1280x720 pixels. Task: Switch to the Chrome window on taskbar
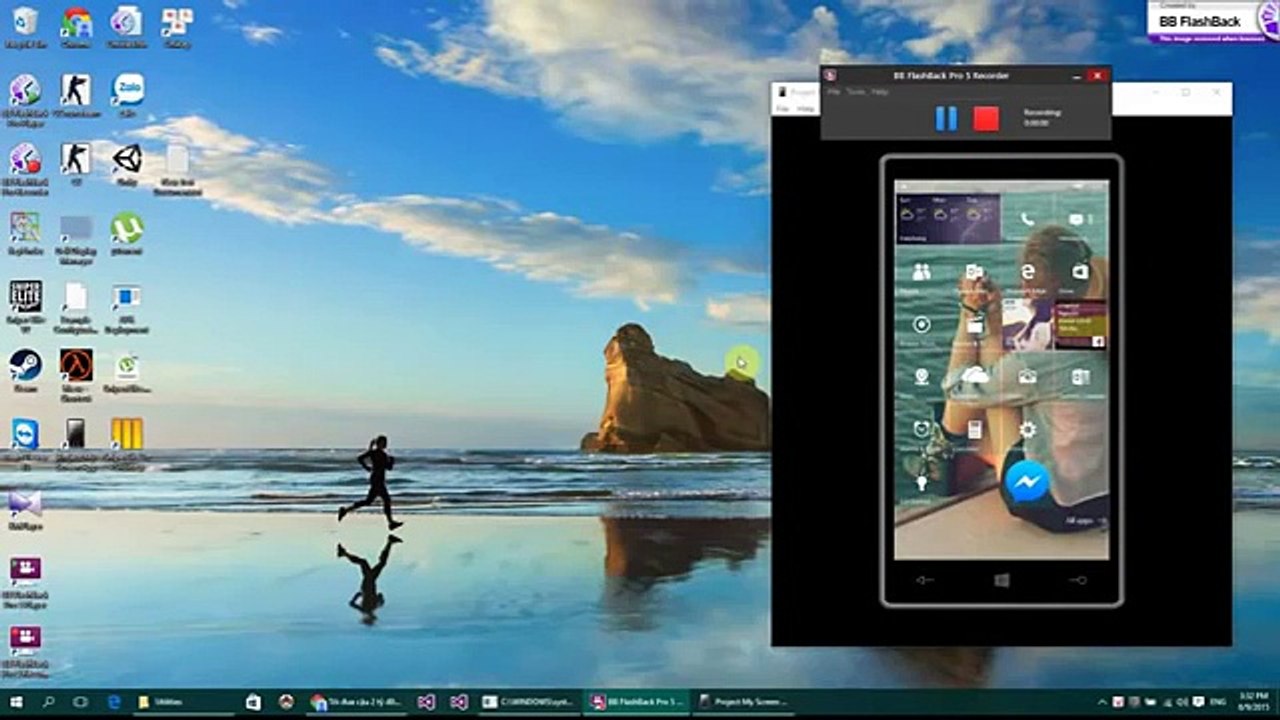356,702
